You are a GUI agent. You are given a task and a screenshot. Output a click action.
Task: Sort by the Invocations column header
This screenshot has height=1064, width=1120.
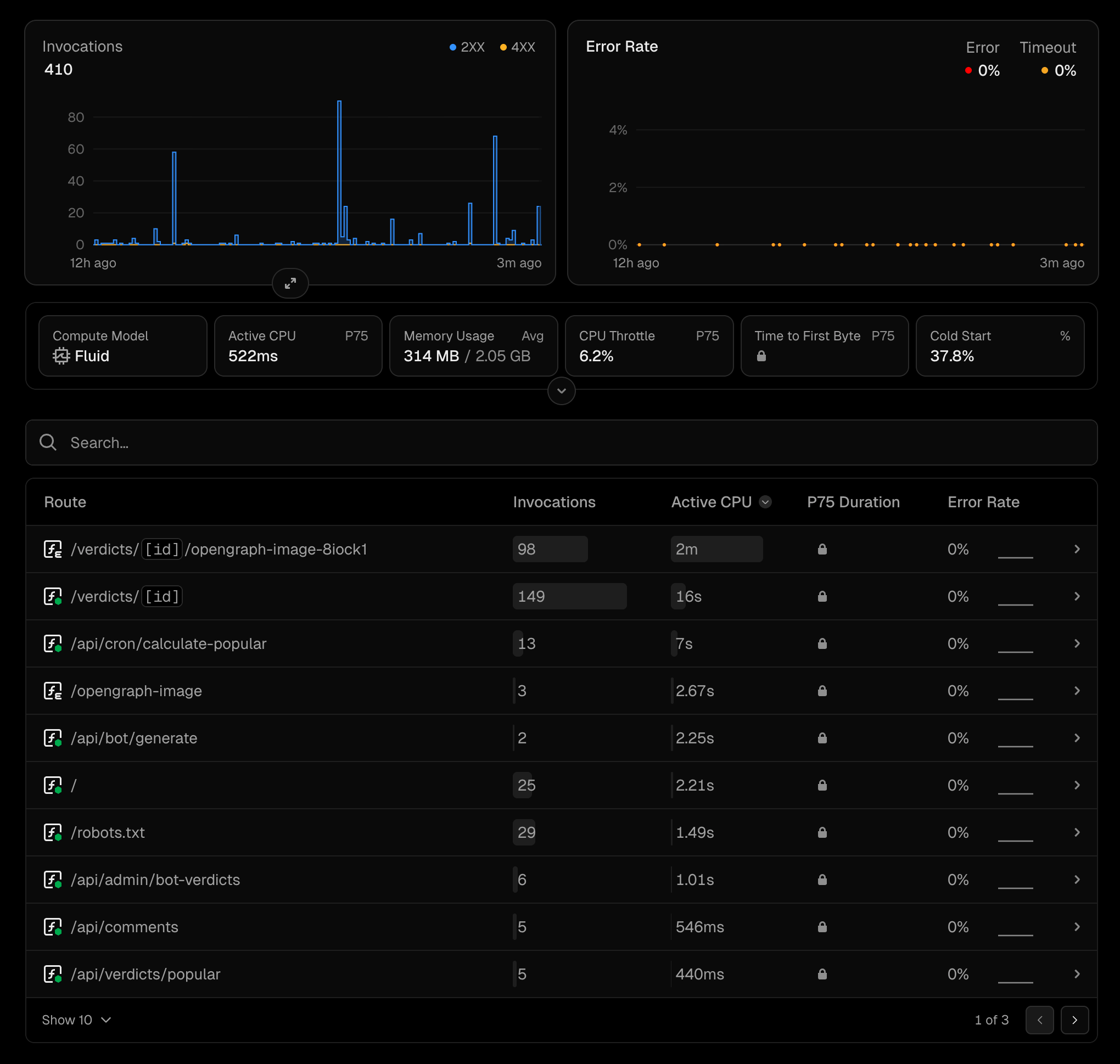coord(553,502)
